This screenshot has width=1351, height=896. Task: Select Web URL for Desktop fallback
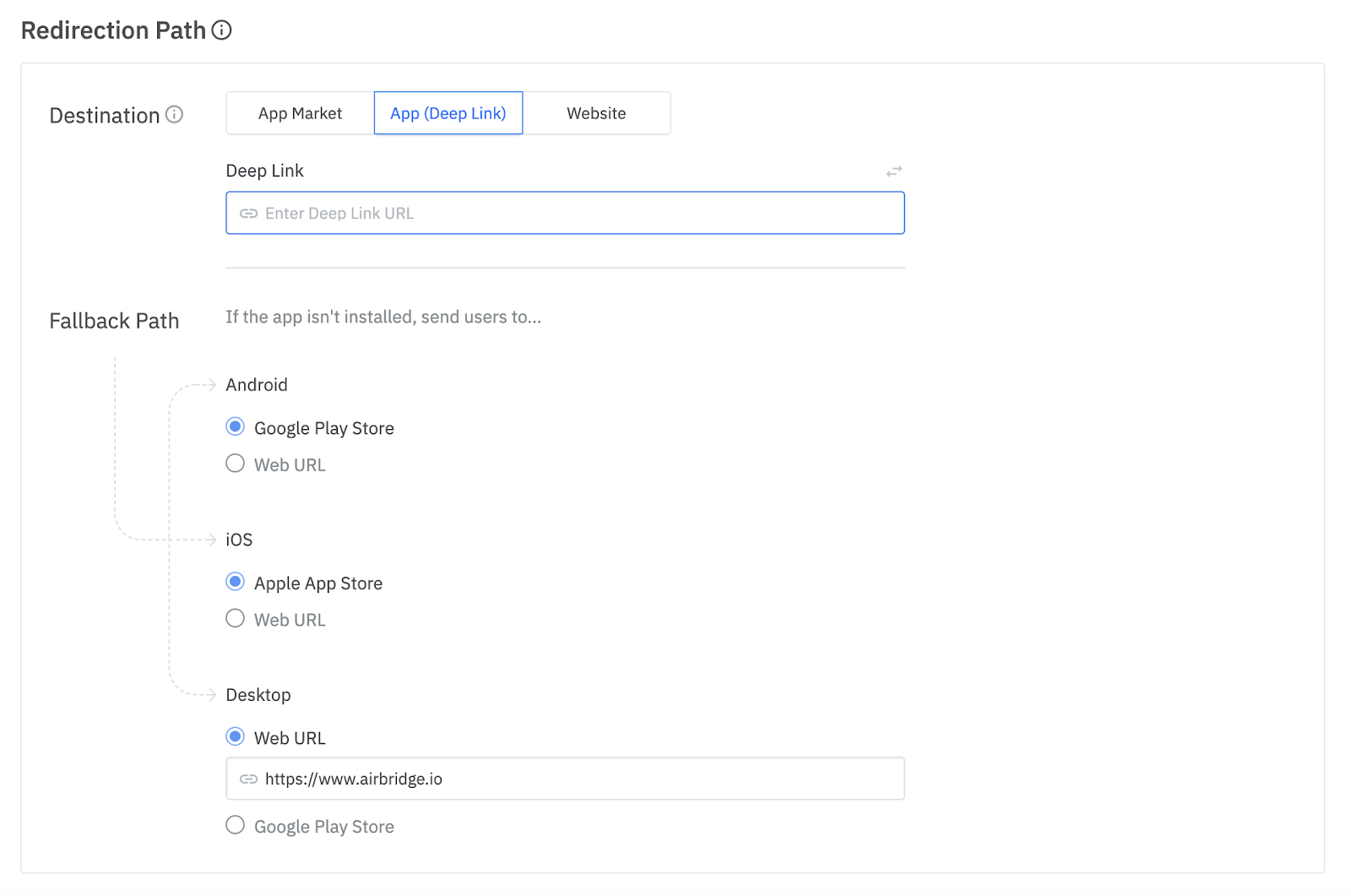click(235, 736)
